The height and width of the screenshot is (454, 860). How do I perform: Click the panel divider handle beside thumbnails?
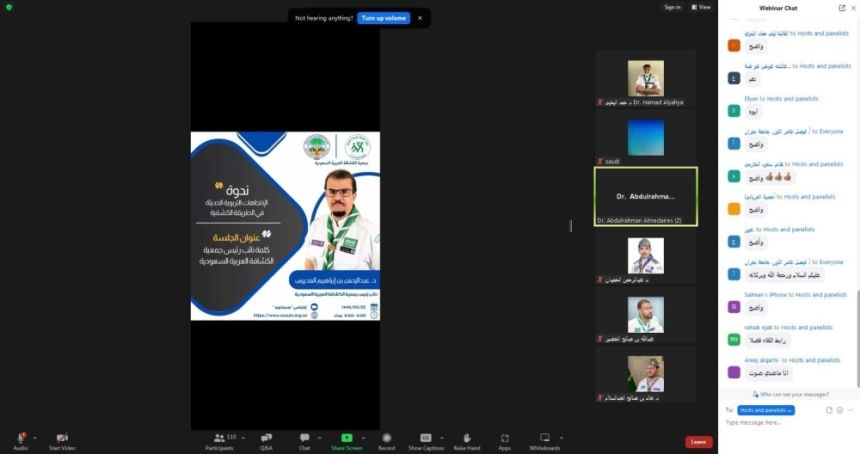[571, 225]
